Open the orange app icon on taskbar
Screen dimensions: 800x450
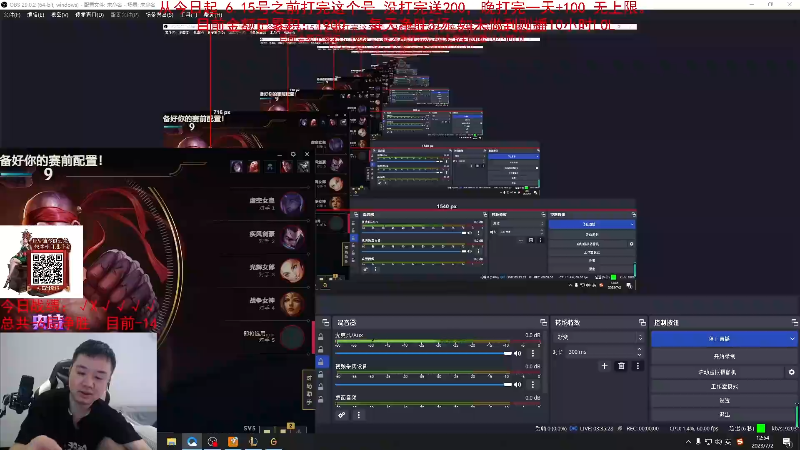[233, 441]
